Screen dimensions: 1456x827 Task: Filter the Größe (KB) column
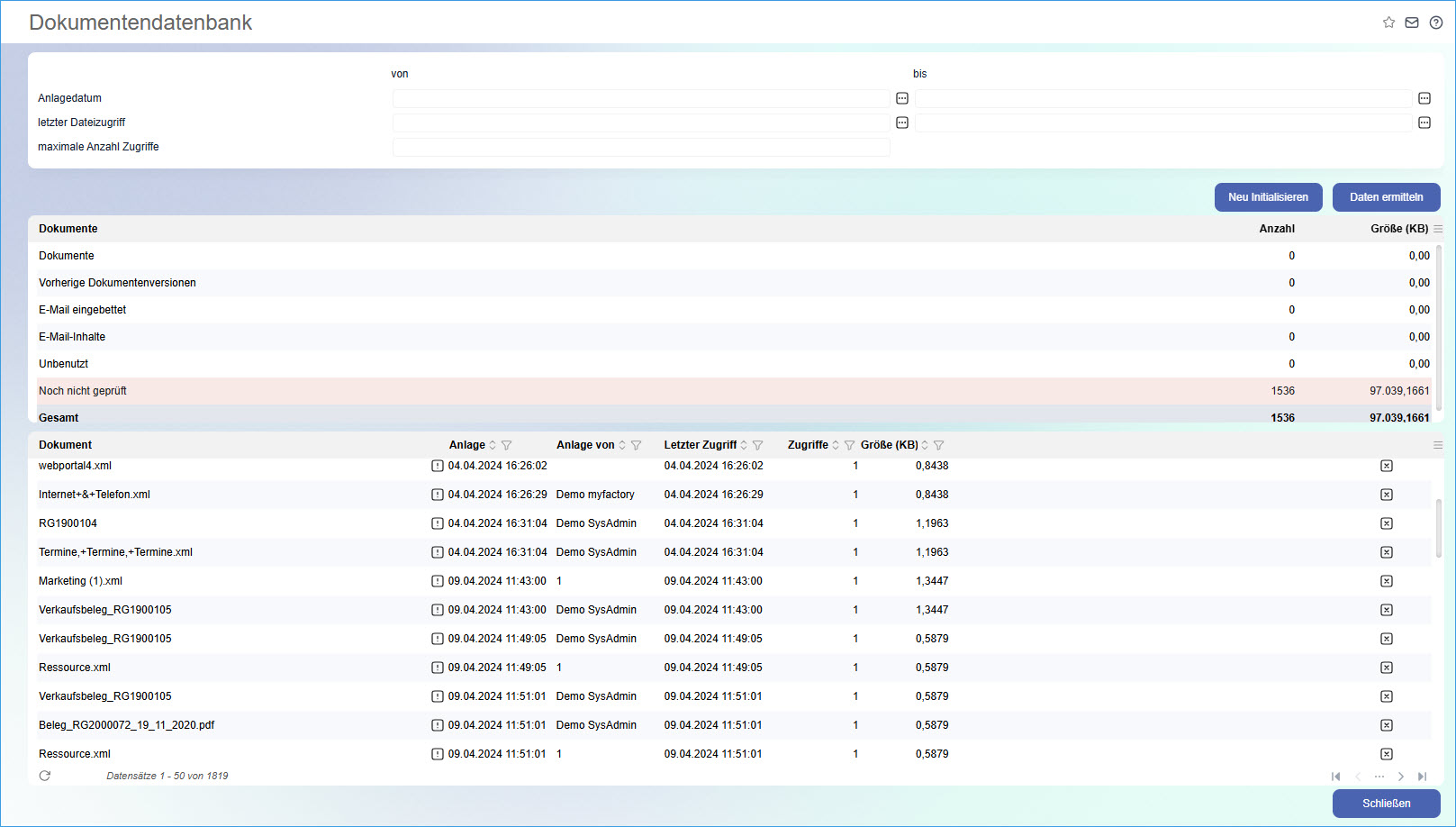[939, 445]
